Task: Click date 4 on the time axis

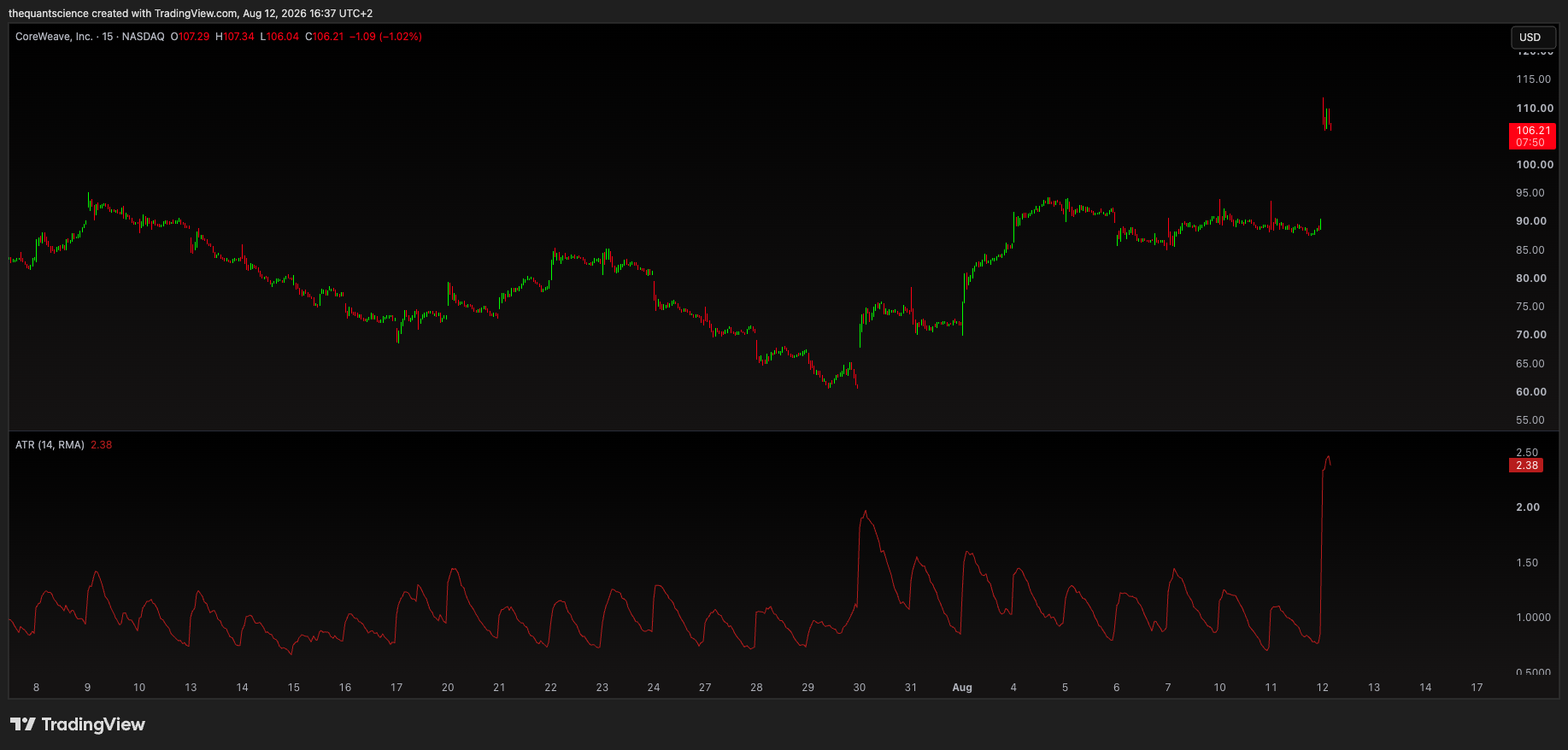Action: point(1013,688)
